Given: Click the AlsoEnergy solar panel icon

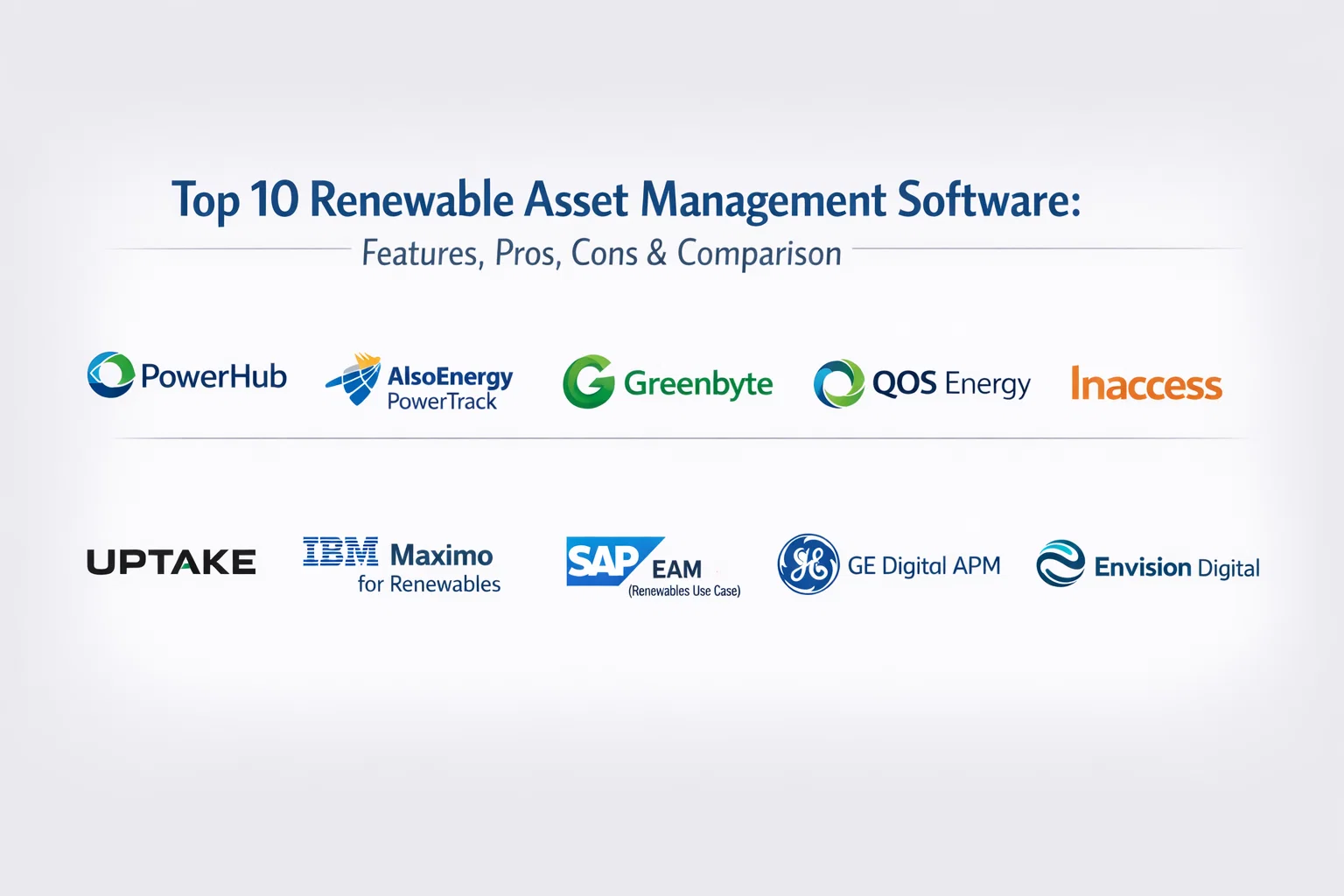Looking at the screenshot, I should pyautogui.click(x=354, y=379).
